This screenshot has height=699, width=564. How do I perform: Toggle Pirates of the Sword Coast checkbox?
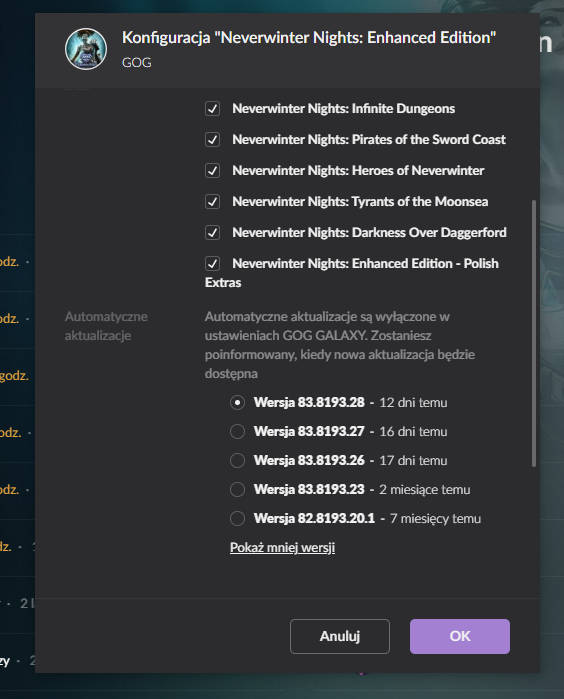[x=212, y=140]
